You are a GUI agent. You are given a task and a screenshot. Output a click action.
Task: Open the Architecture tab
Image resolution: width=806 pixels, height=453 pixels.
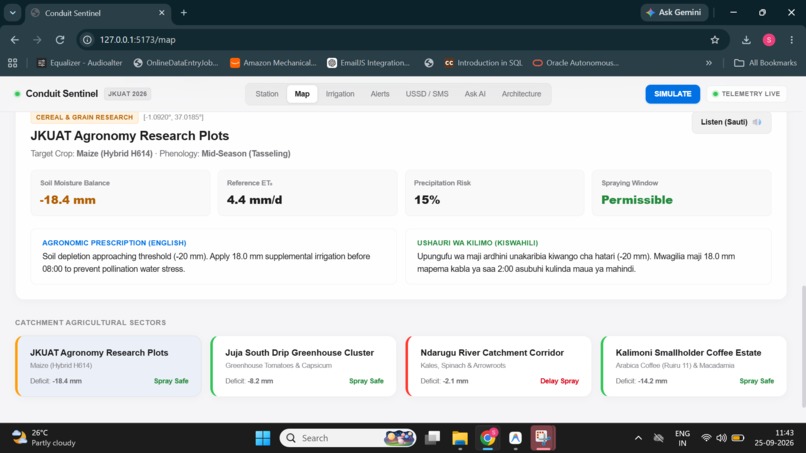tap(521, 94)
